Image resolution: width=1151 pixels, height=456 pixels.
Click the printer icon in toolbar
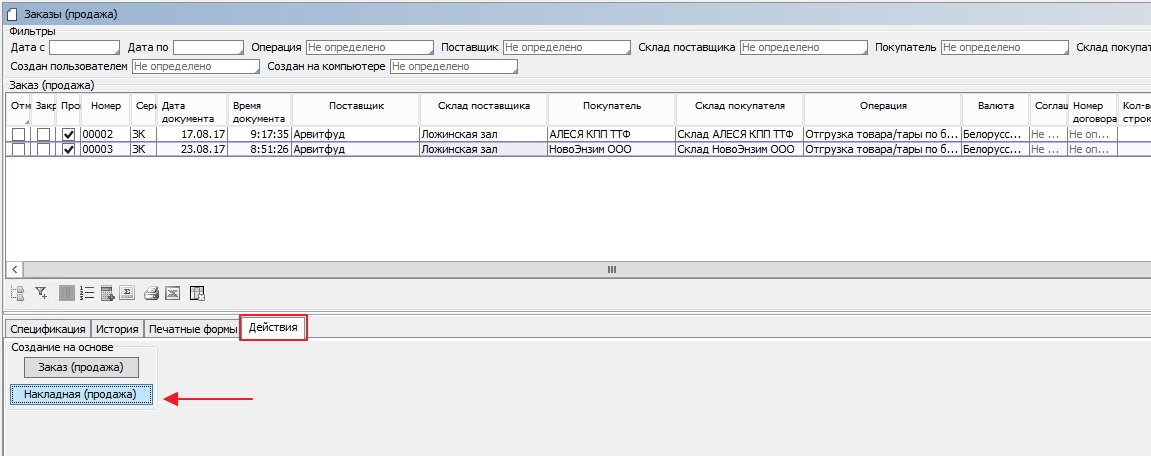152,293
